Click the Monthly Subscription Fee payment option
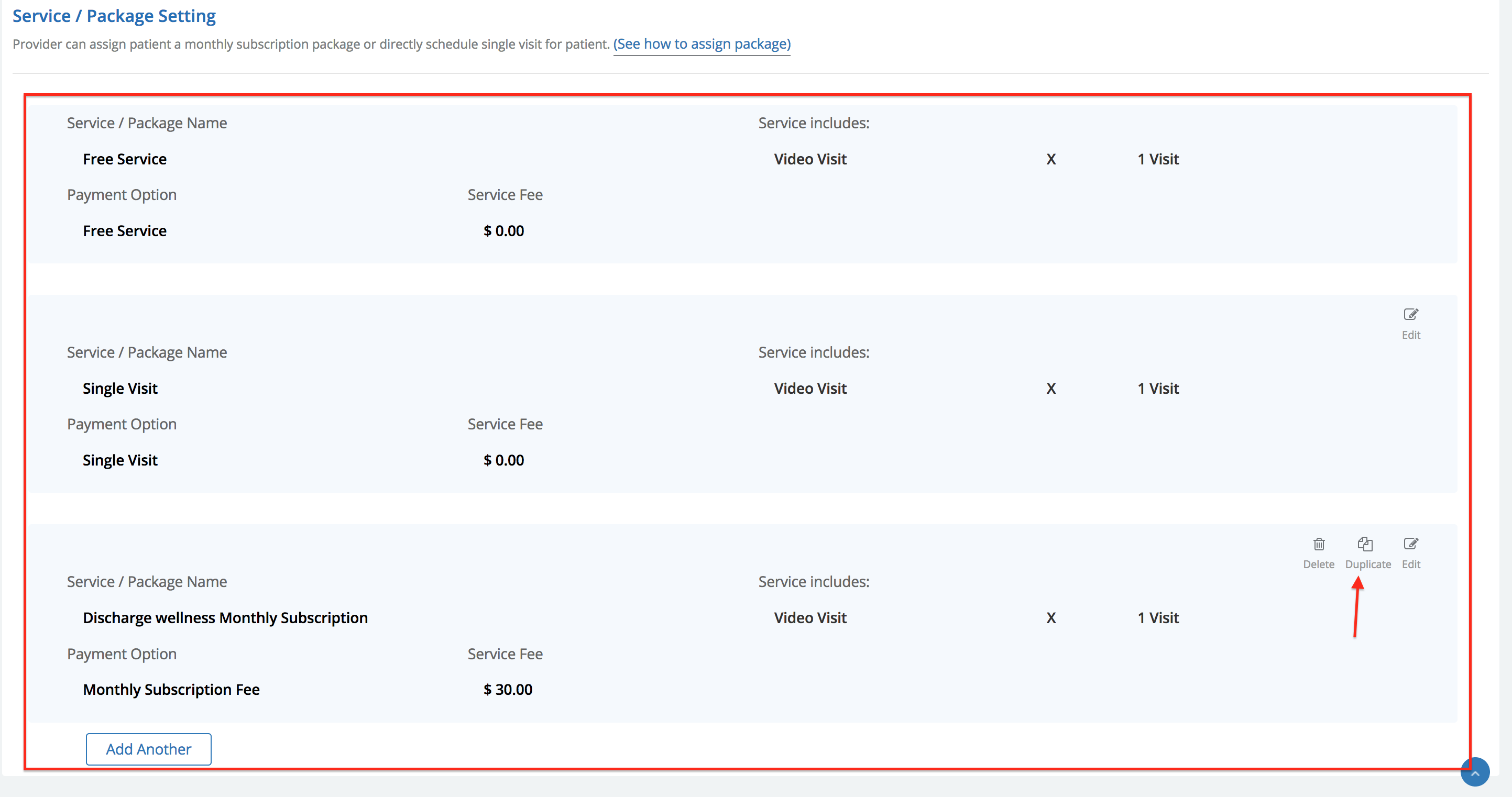1512x797 pixels. click(171, 689)
